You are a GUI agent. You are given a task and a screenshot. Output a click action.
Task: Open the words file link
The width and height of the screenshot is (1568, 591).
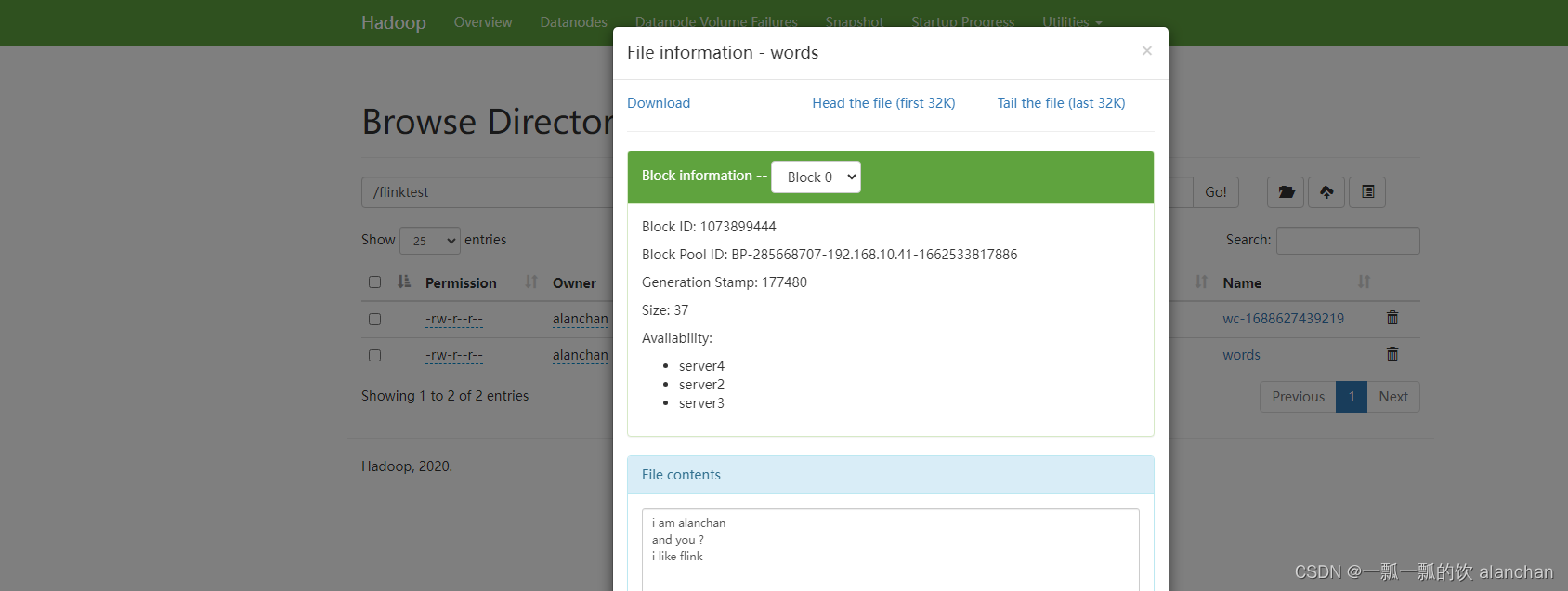[x=1241, y=355]
